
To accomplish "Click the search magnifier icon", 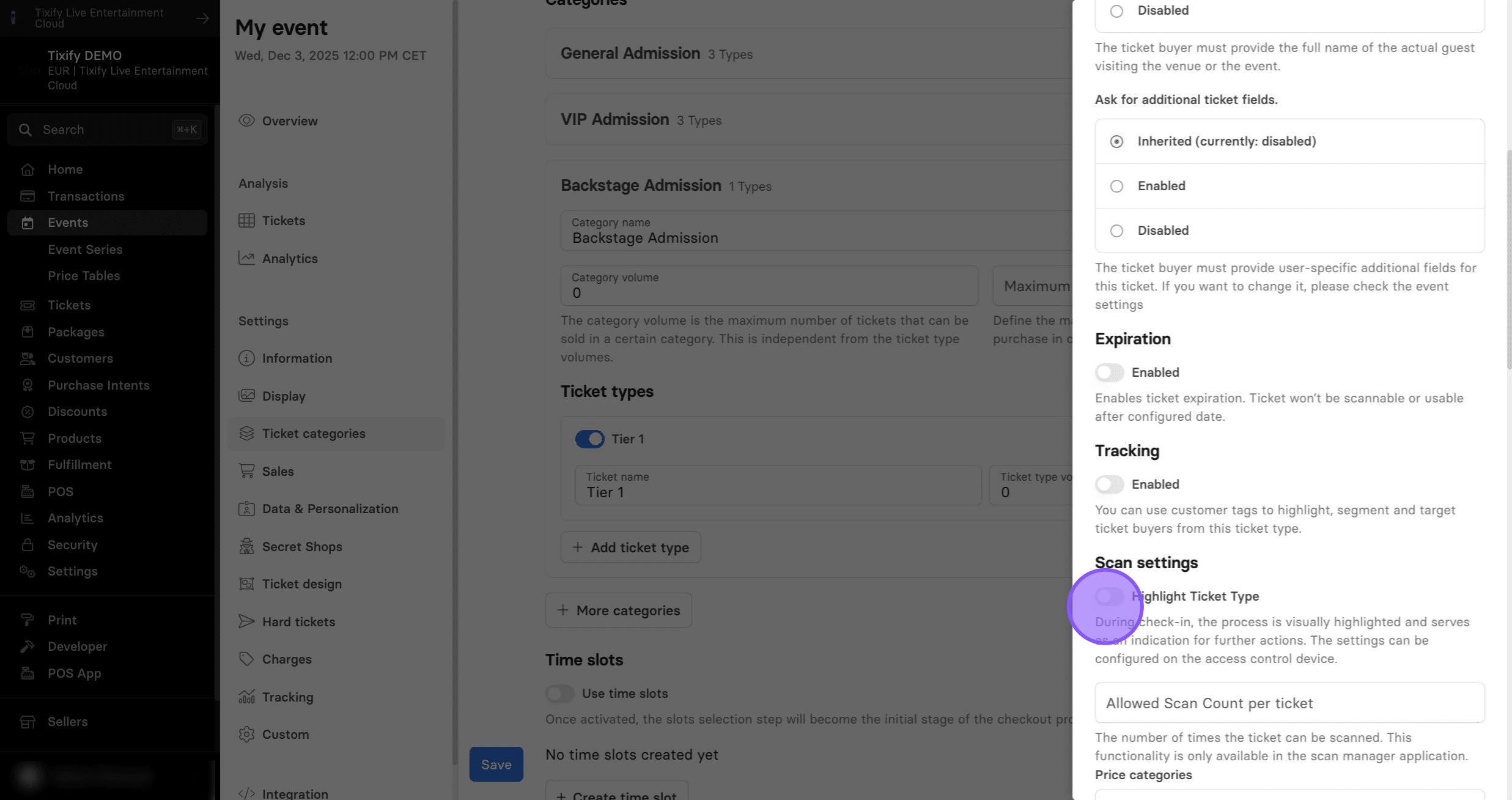I will [25, 130].
